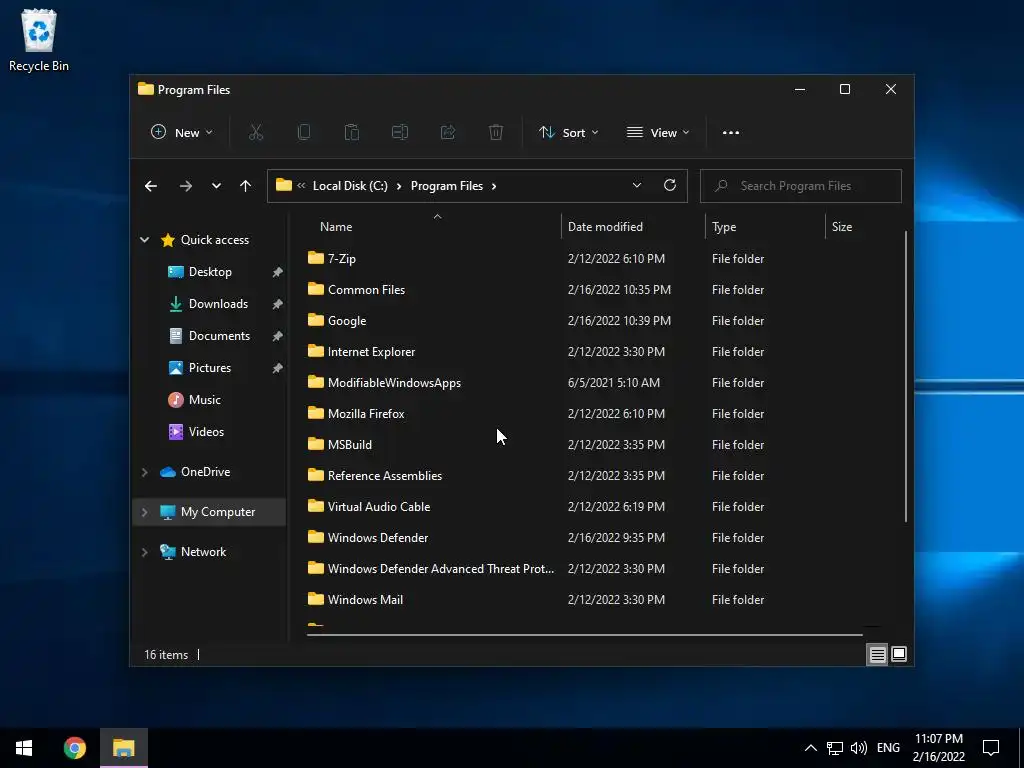Viewport: 1024px width, 768px height.
Task: Click the vertical scrollbar of file list
Action: pyautogui.click(x=906, y=376)
